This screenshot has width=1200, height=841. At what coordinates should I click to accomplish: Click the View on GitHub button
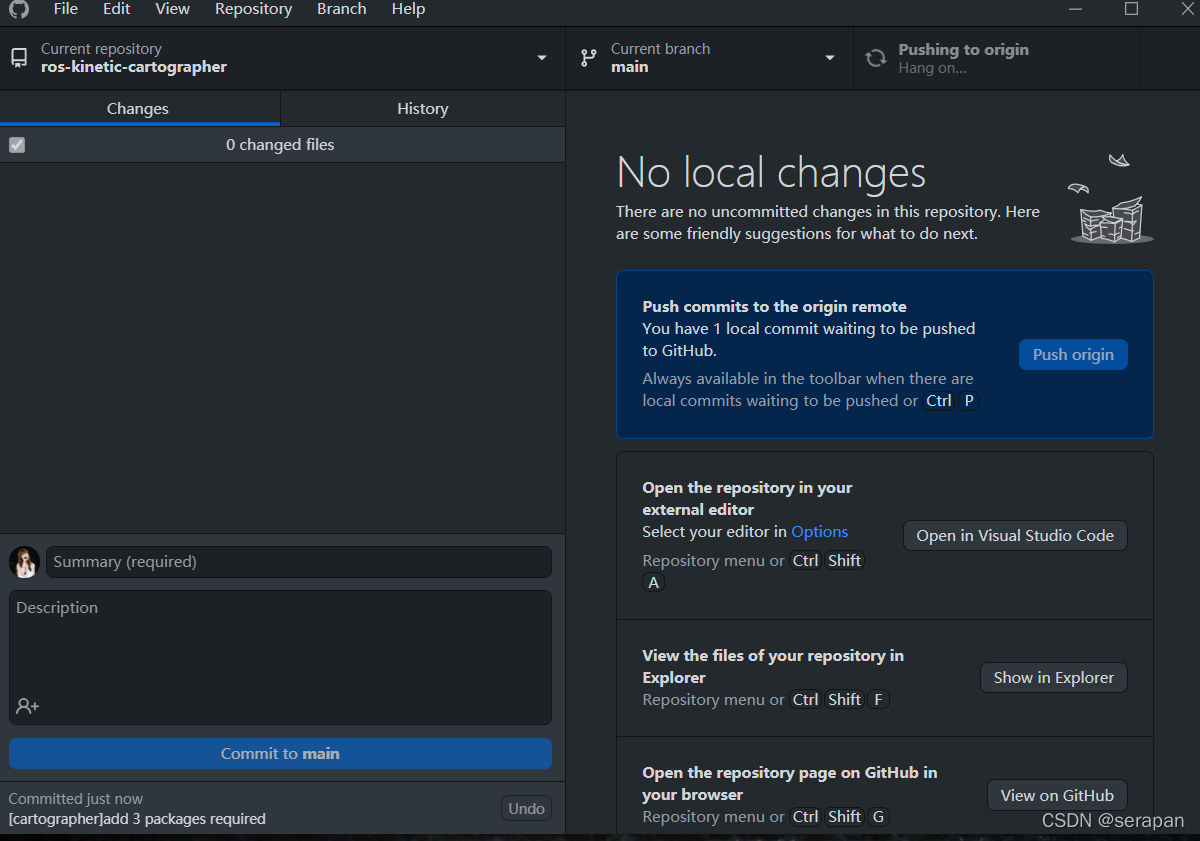pos(1057,795)
